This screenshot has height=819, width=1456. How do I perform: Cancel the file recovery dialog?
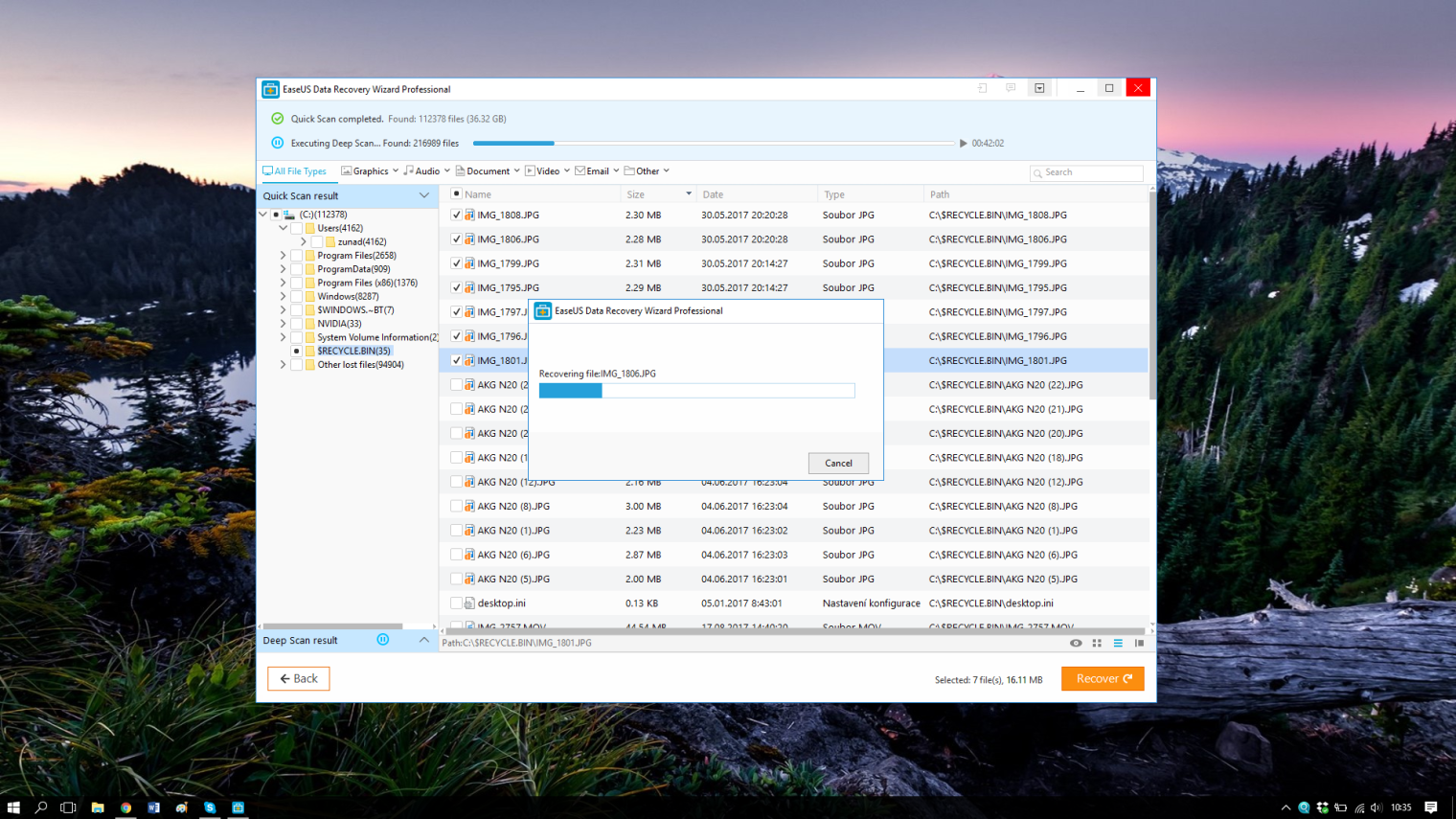[x=838, y=463]
